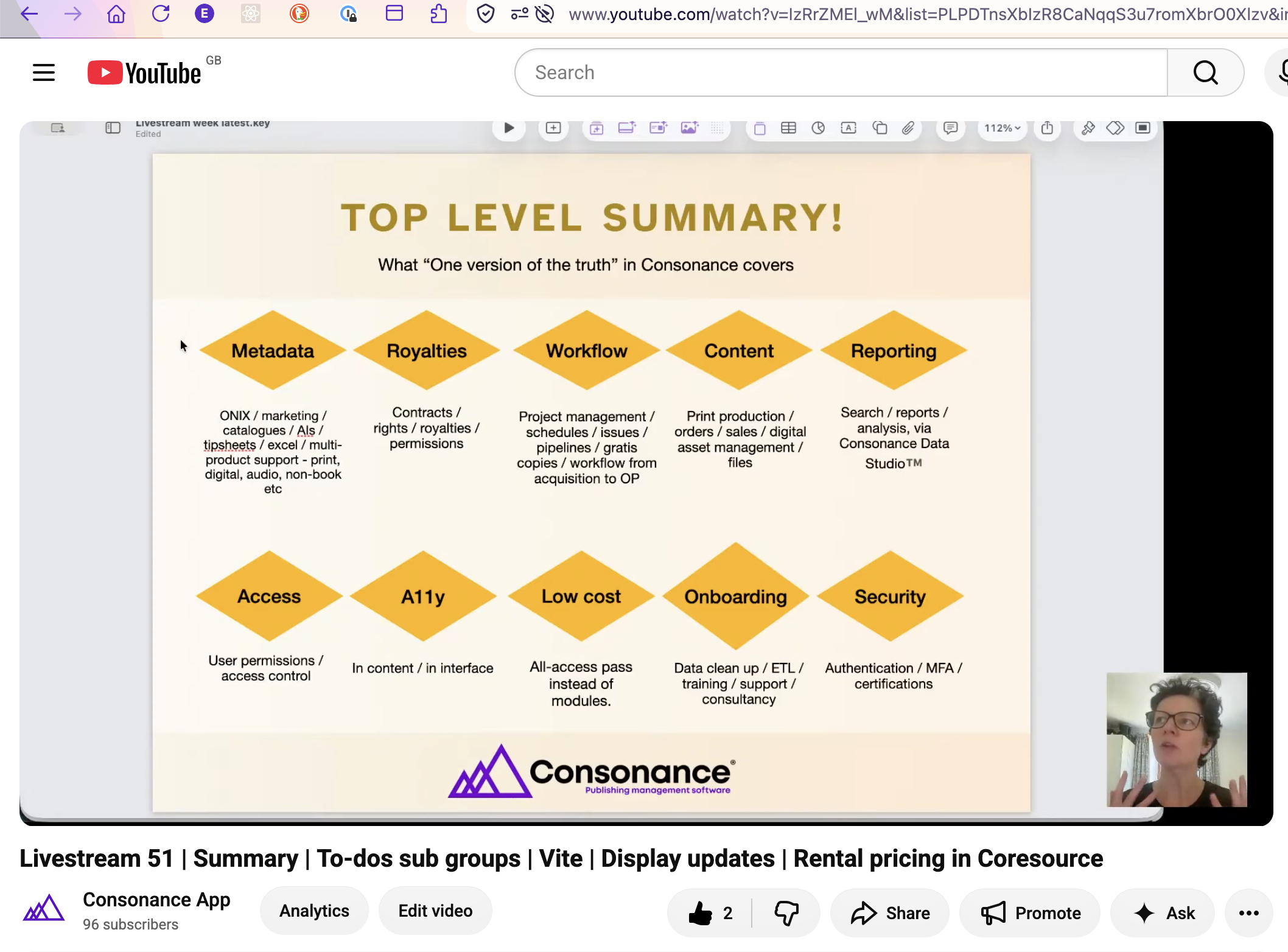Click the React DevTools extension icon

pos(250,13)
